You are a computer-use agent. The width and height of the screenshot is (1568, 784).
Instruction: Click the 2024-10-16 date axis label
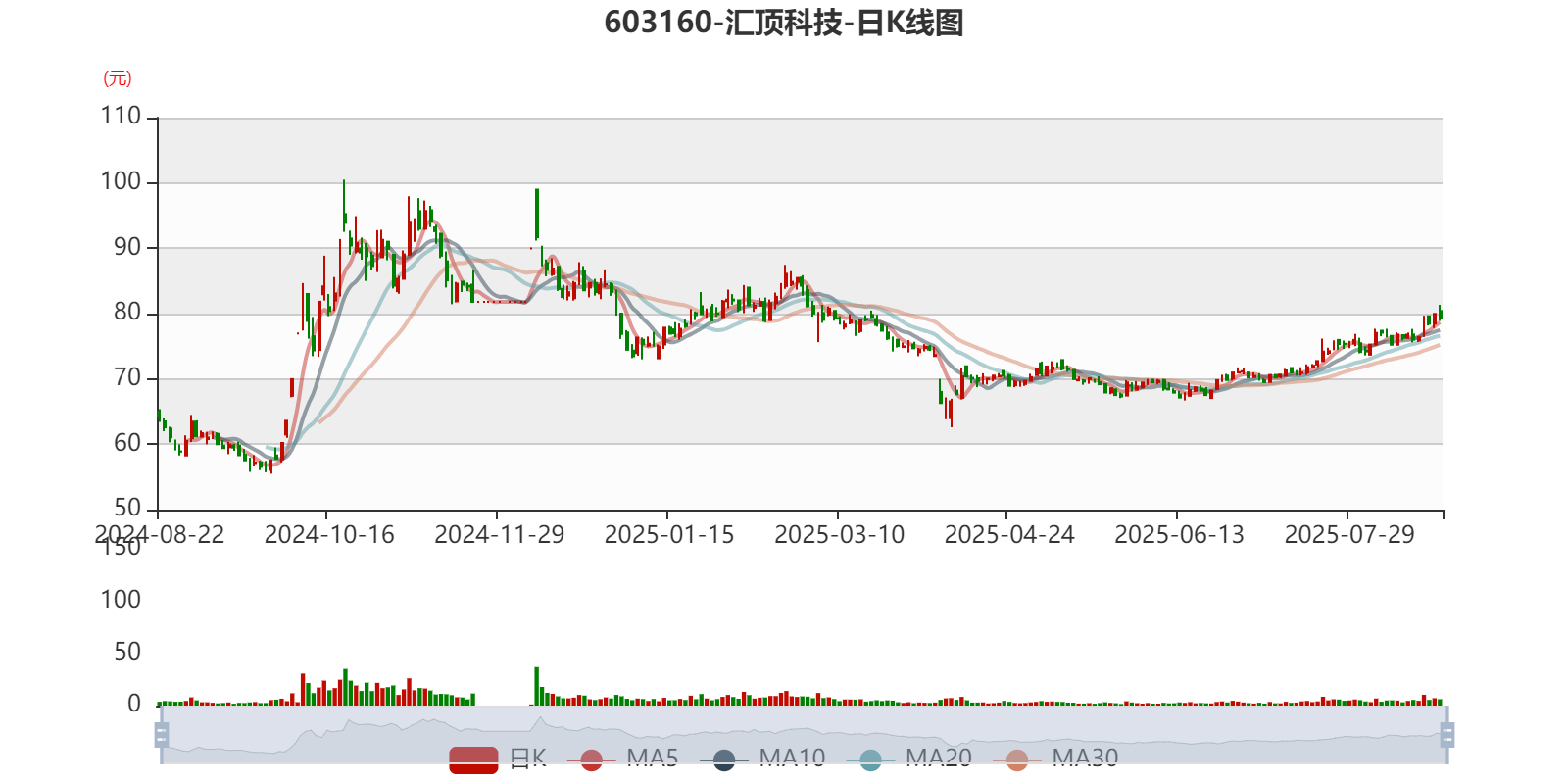(329, 535)
